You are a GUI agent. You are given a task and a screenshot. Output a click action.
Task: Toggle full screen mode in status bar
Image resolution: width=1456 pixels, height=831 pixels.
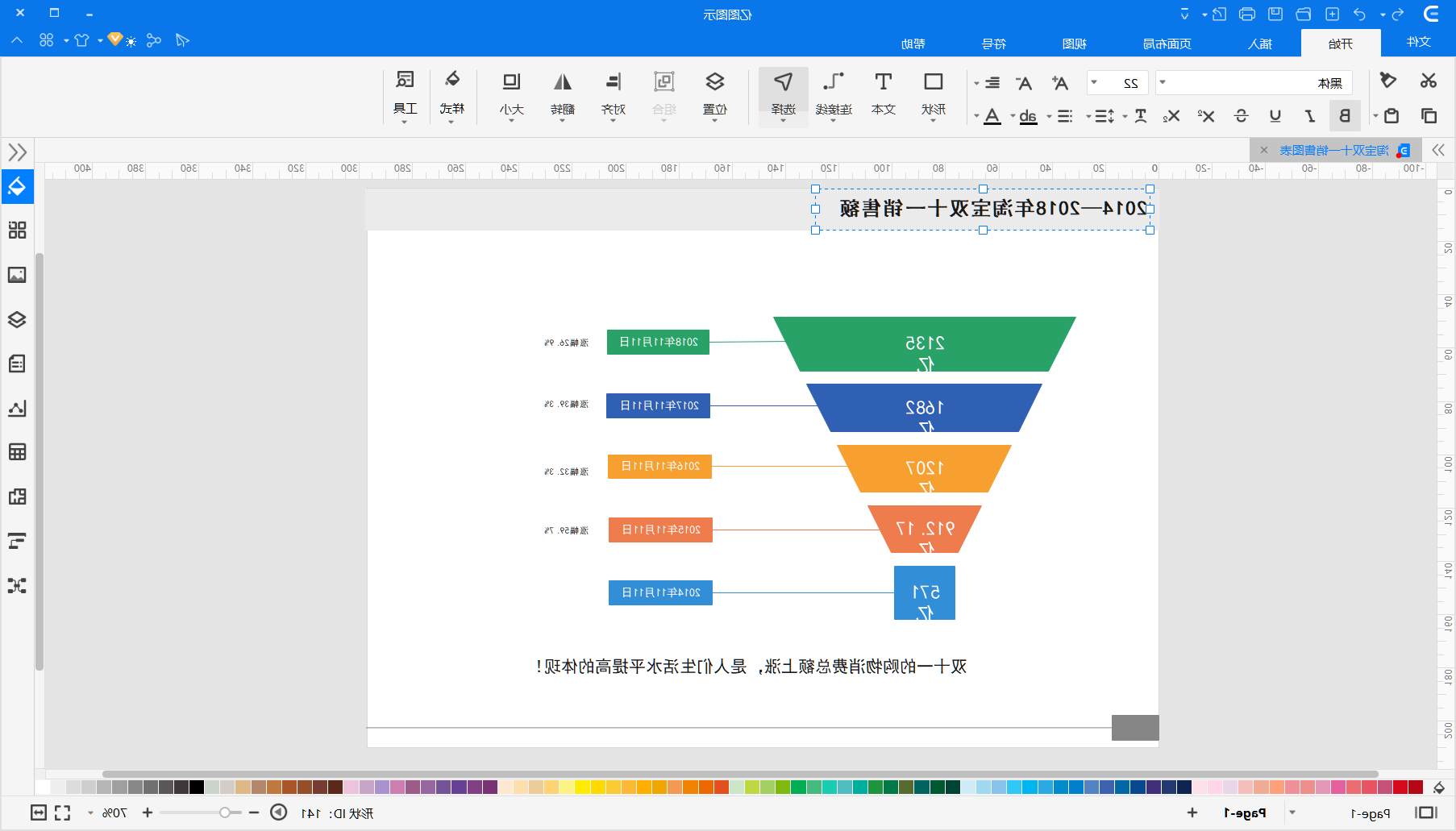click(63, 812)
